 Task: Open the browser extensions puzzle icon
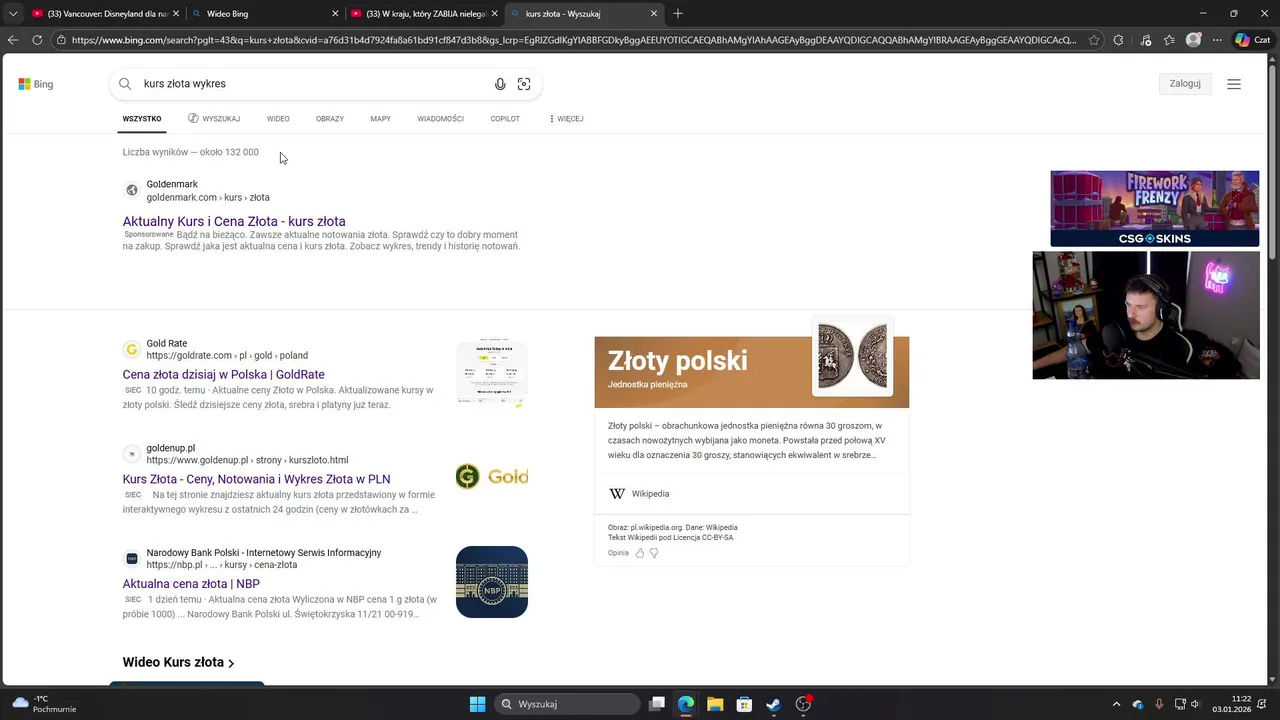click(x=1118, y=40)
